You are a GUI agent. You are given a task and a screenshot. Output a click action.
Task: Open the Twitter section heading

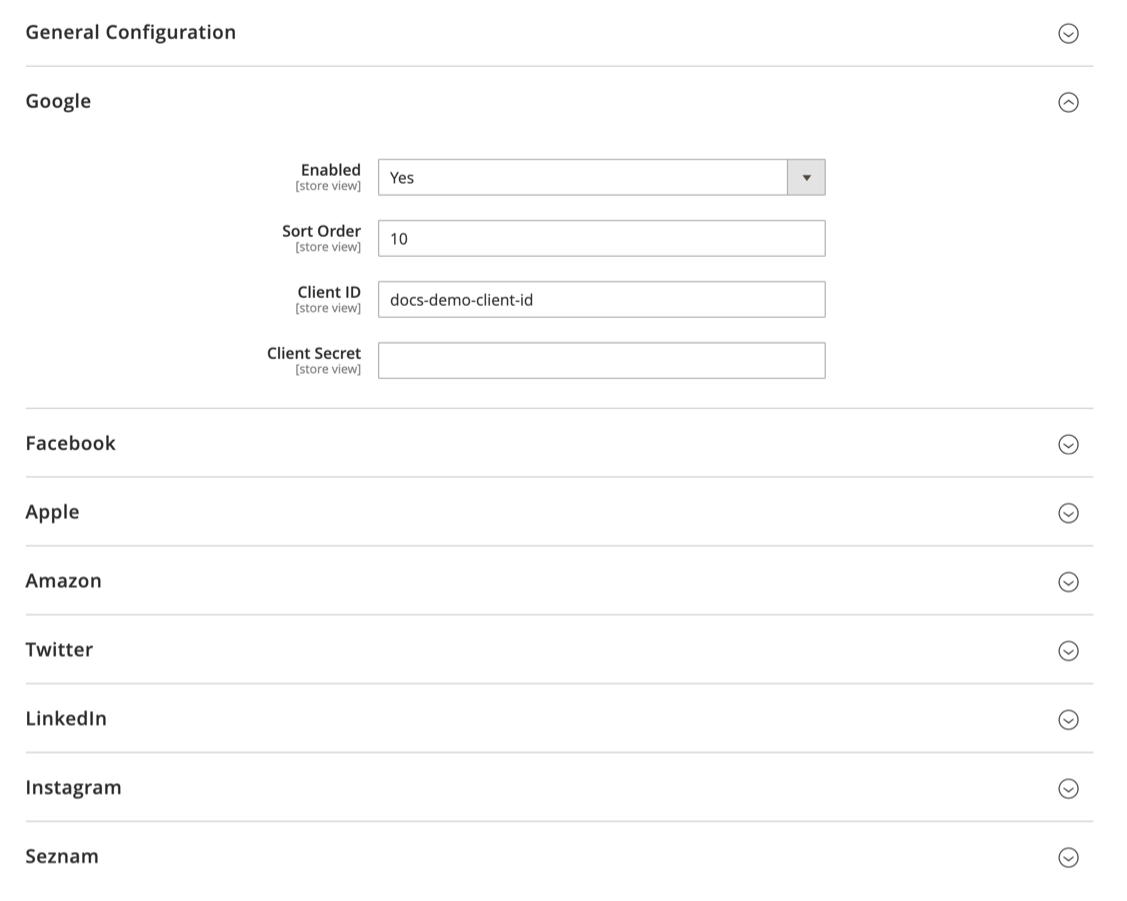click(59, 650)
